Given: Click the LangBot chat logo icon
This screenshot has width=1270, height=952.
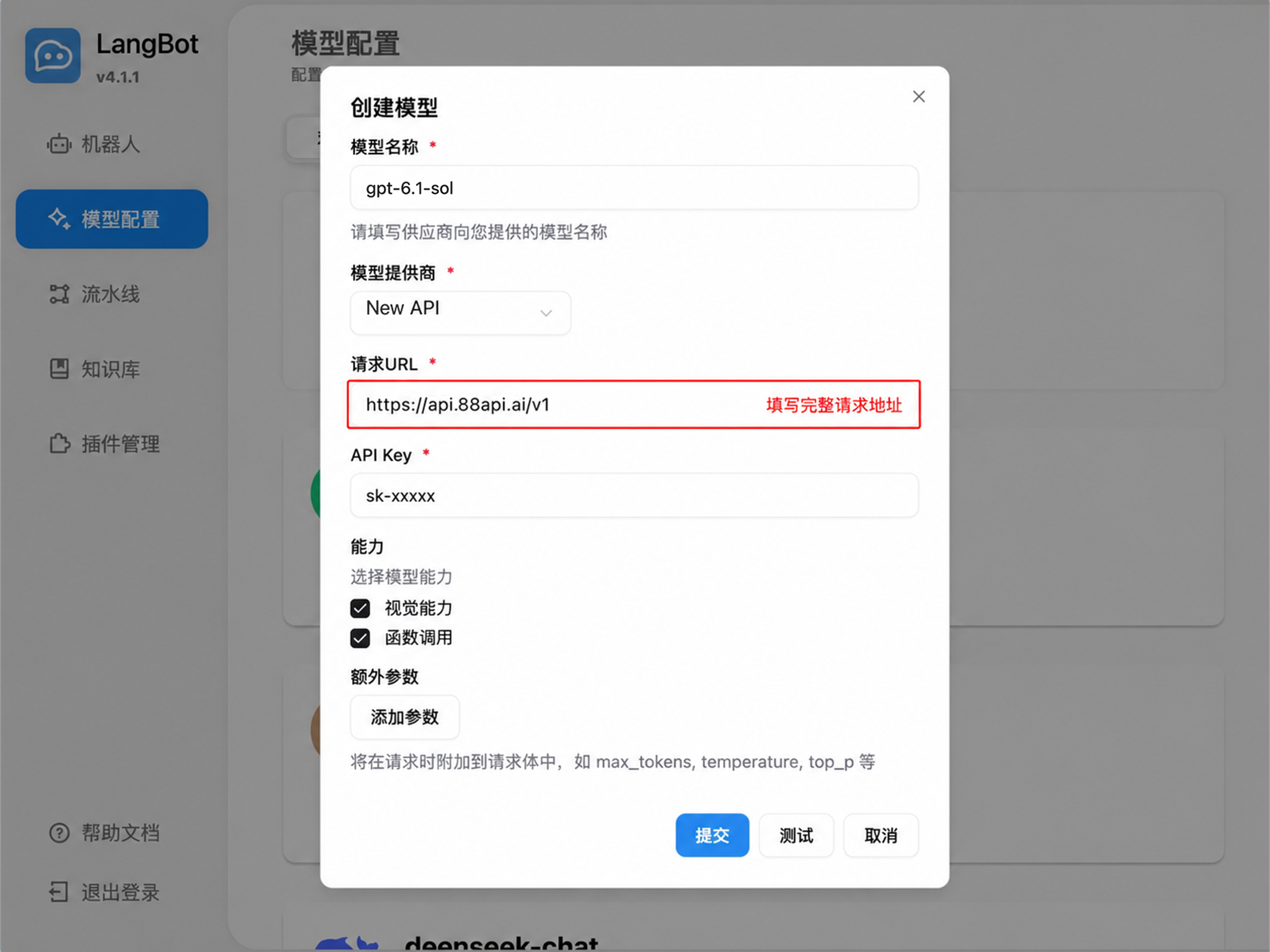Looking at the screenshot, I should coord(53,56).
